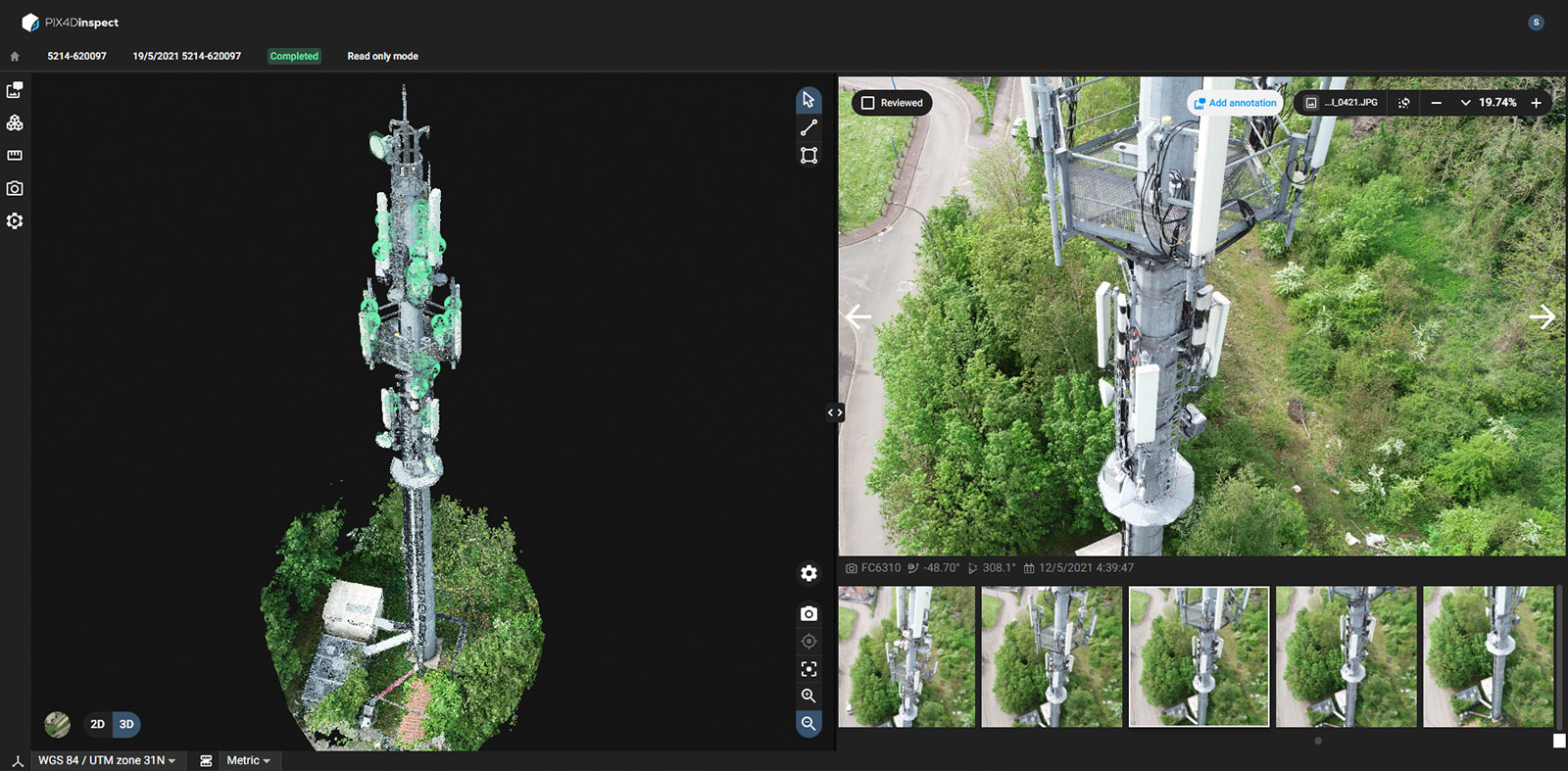Expand the 19.74% zoom level dropdown
The image size is (1568, 771).
1465,103
